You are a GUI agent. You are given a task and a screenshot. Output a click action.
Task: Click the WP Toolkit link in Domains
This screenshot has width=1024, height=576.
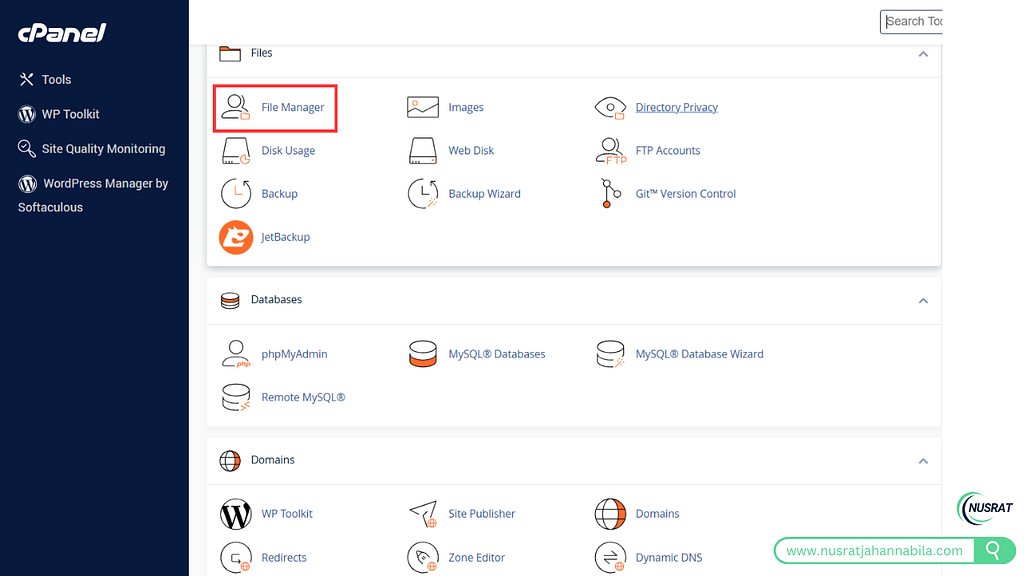coord(287,514)
